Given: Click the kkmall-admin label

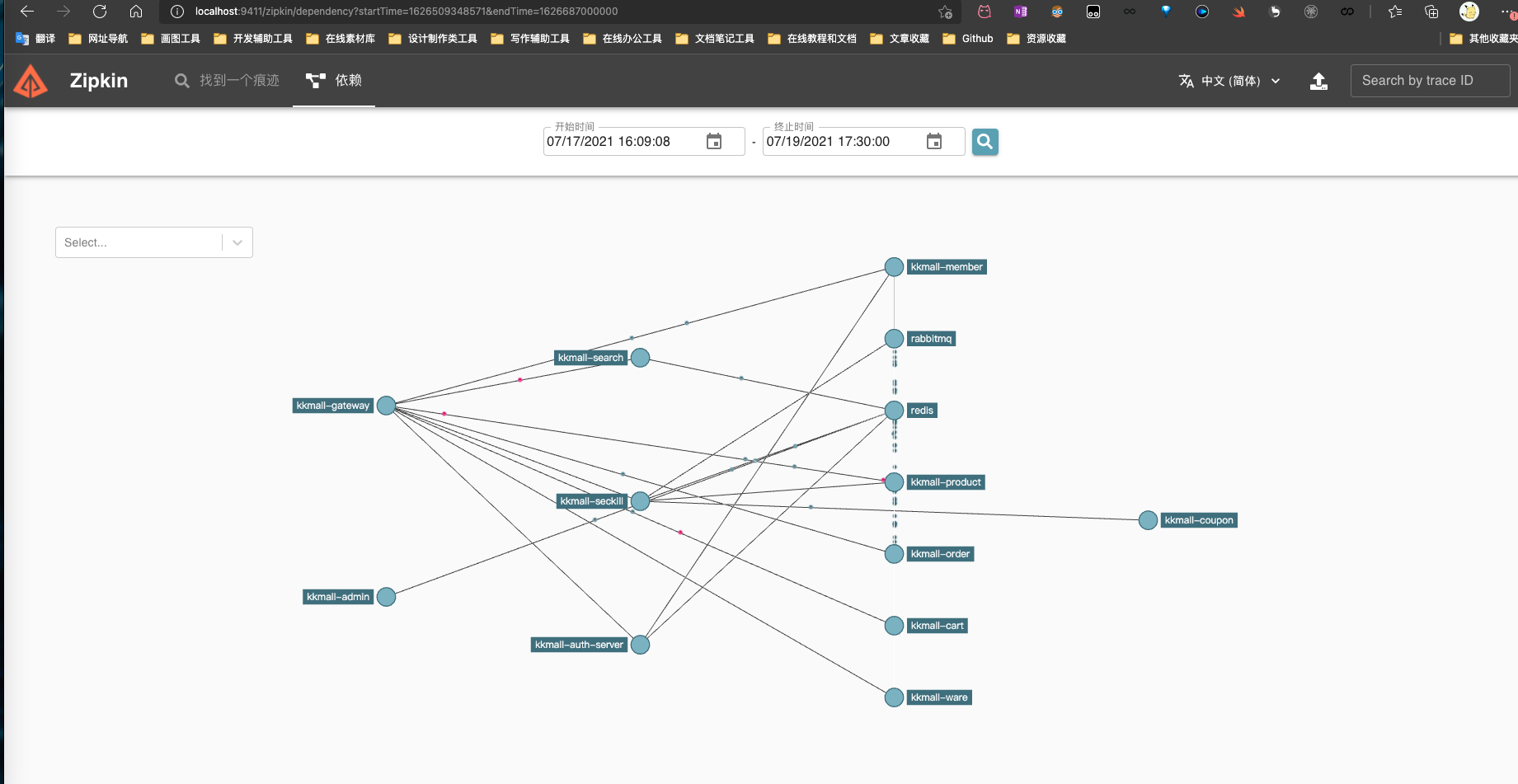Looking at the screenshot, I should click(x=338, y=597).
